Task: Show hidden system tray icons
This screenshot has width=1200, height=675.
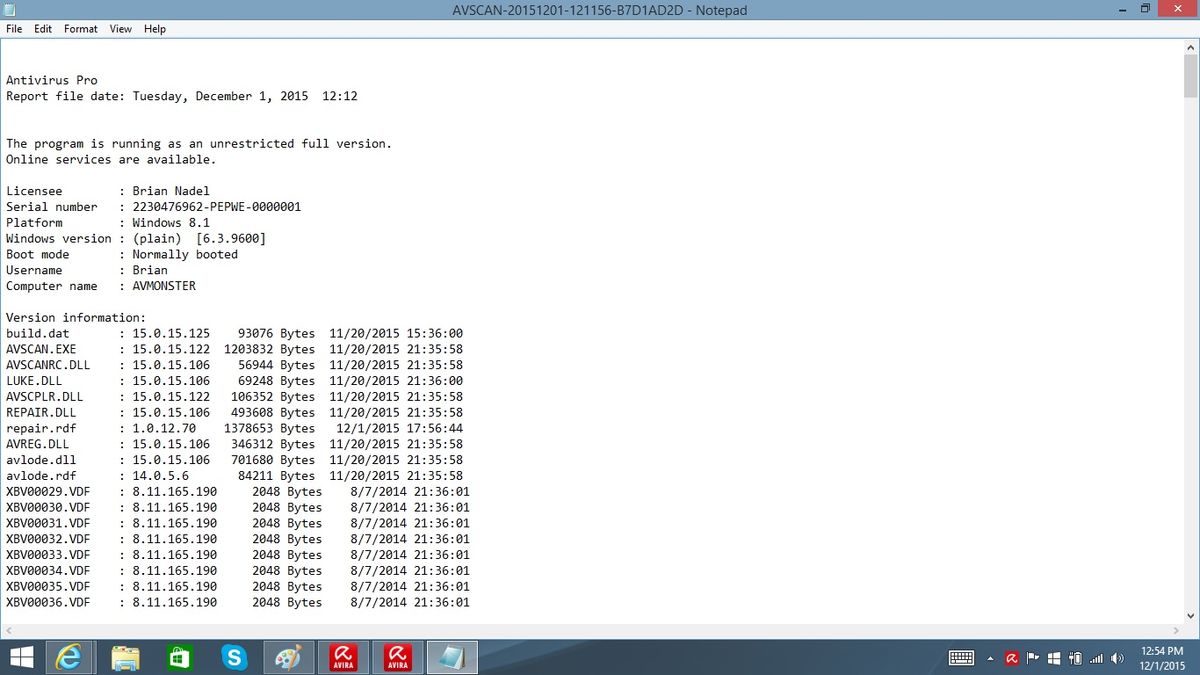Action: (990, 659)
